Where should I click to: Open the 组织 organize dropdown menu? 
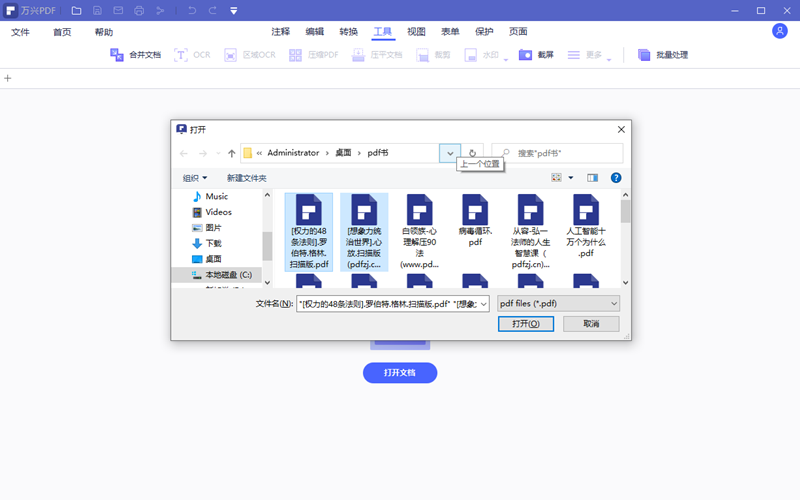click(195, 178)
